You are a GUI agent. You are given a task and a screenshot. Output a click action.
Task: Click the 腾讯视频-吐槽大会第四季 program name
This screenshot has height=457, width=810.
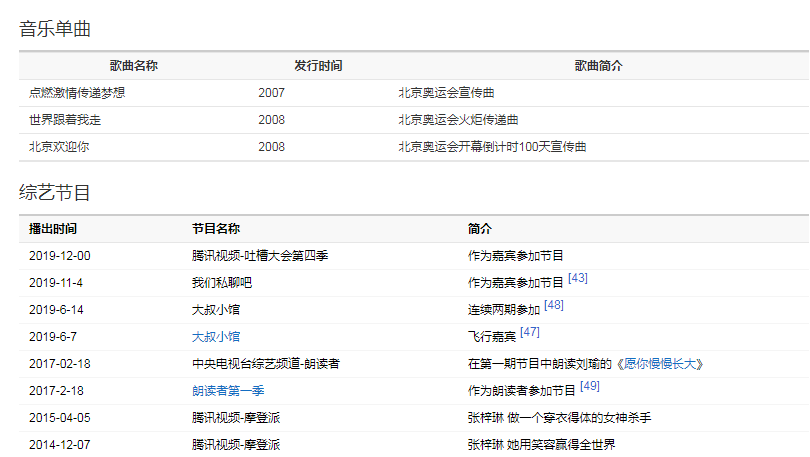click(260, 256)
